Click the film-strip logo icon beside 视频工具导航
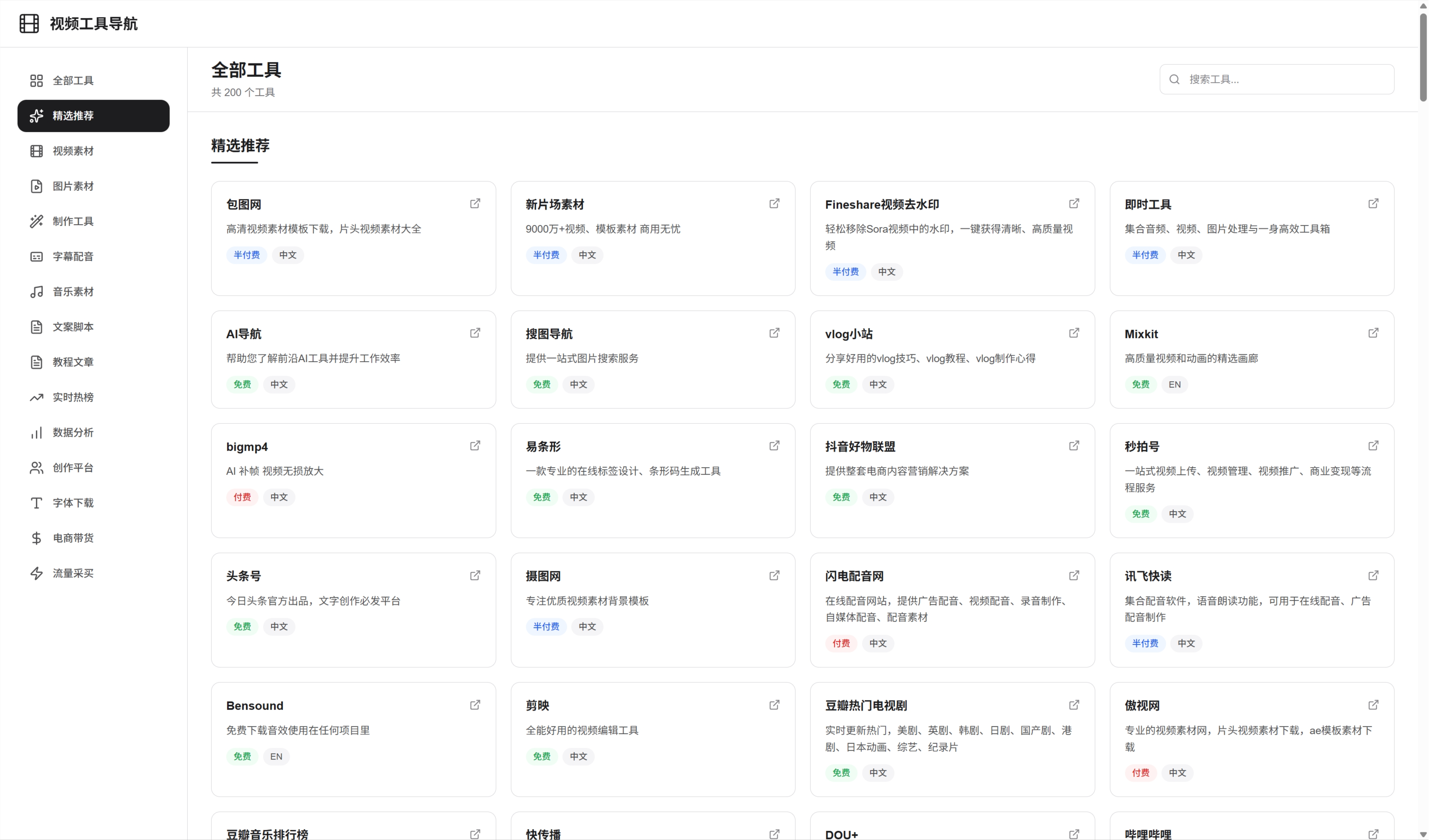 click(29, 23)
